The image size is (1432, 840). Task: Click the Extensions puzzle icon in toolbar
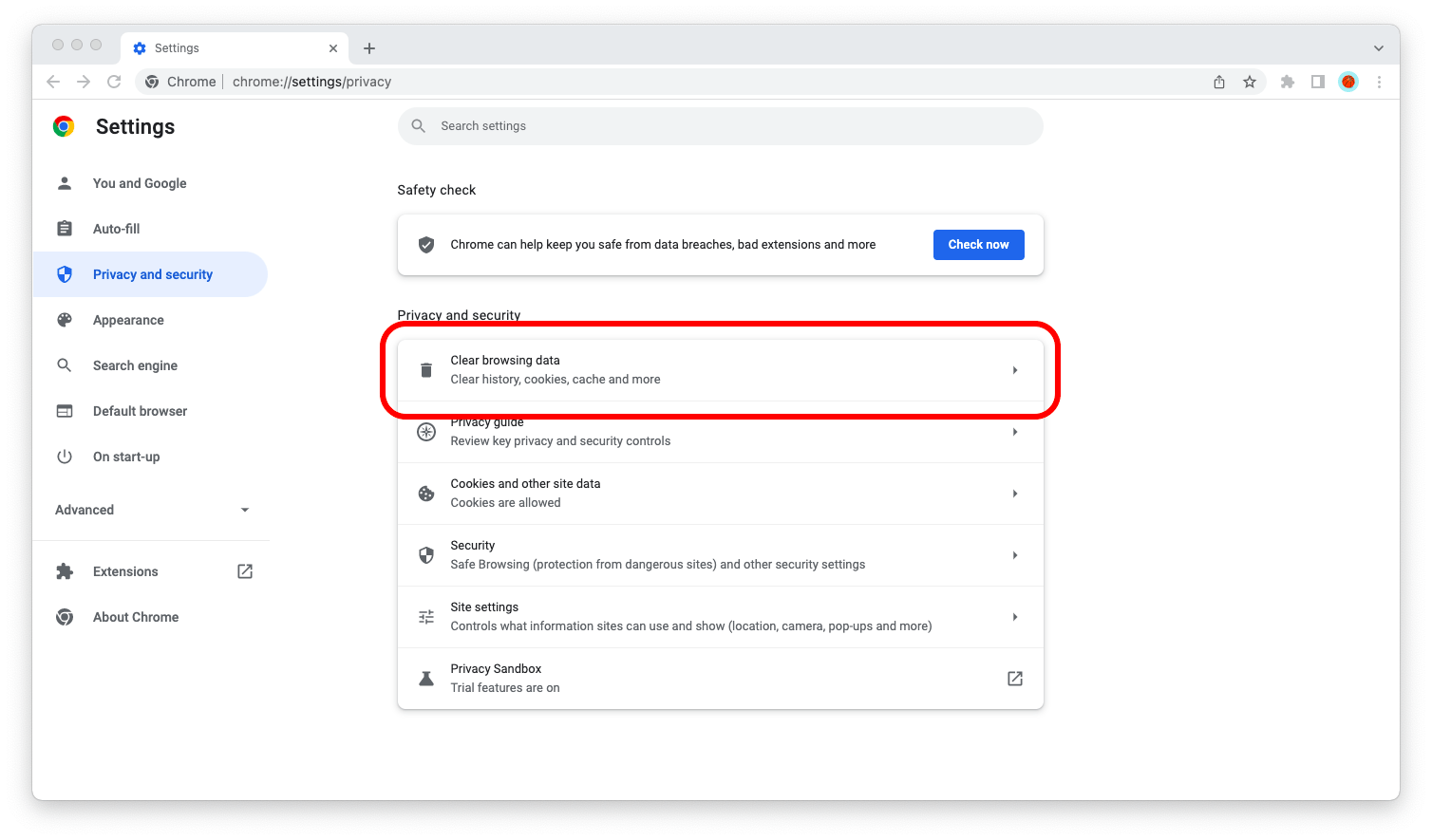point(1288,82)
